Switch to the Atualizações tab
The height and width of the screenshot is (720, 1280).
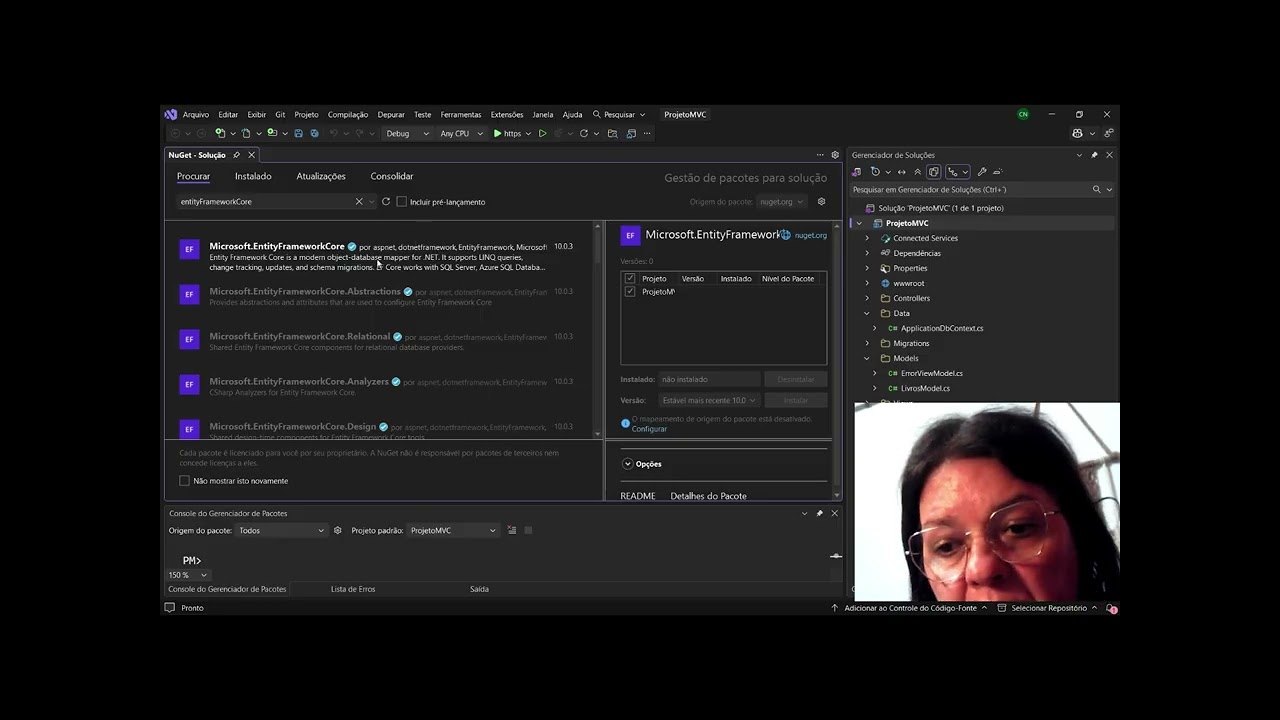click(321, 176)
